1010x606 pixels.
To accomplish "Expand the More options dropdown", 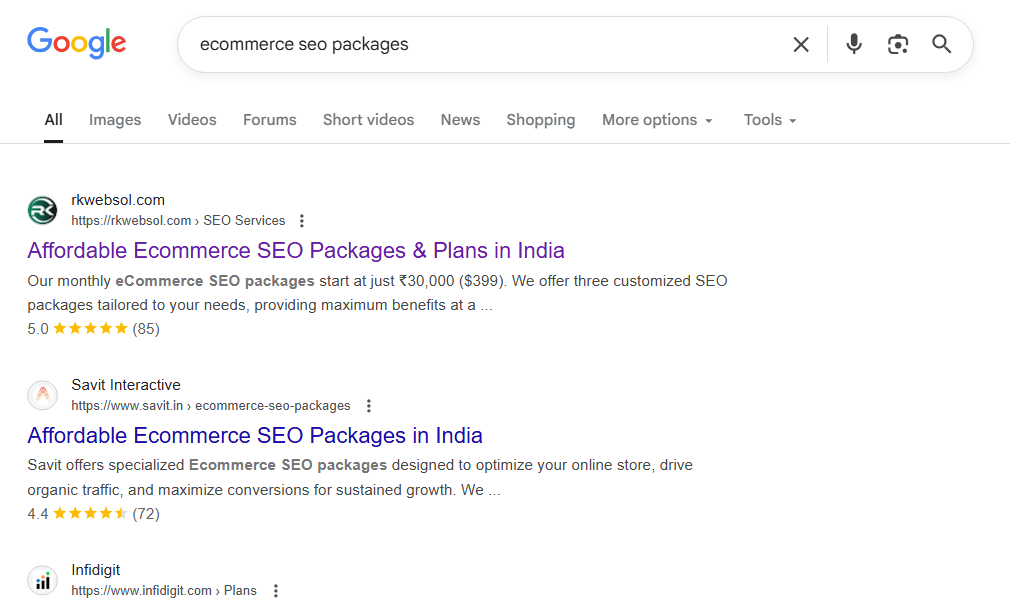I will pos(657,120).
